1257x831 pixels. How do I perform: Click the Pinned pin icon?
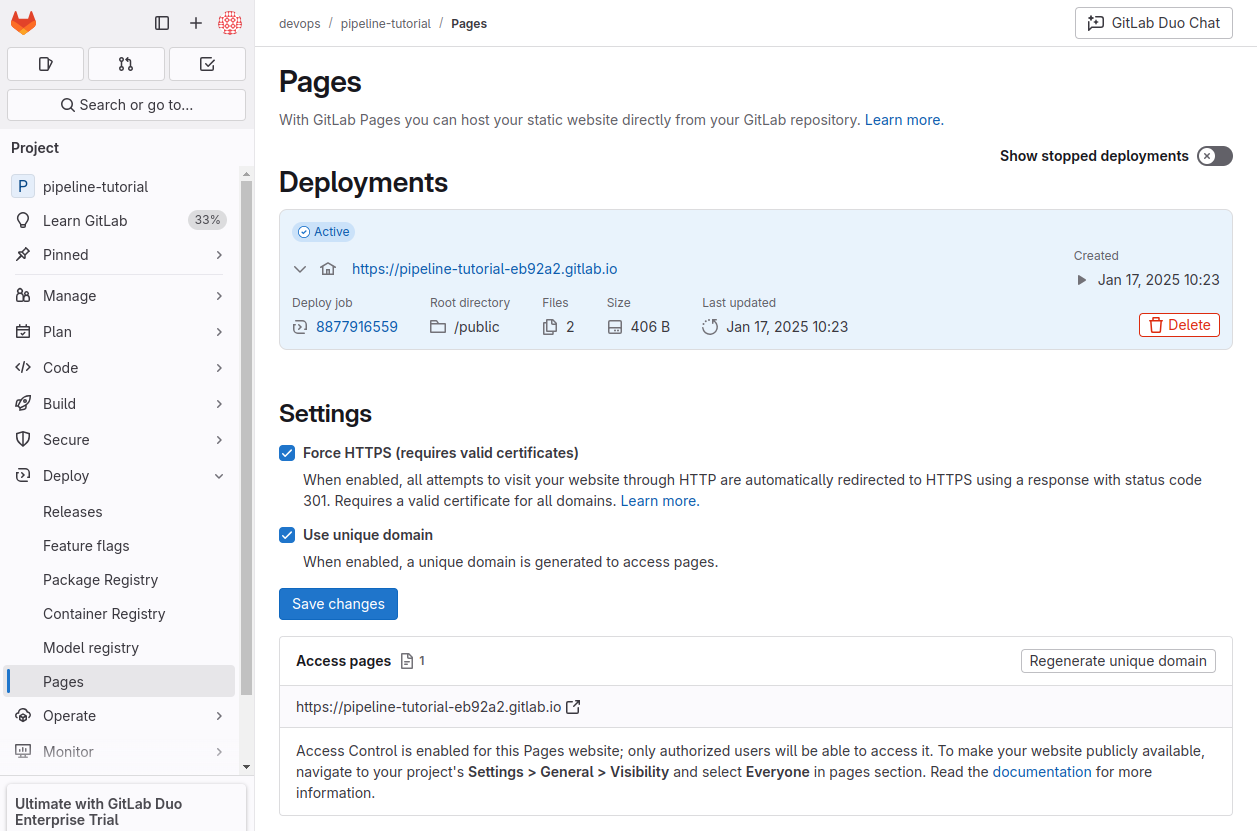pyautogui.click(x=23, y=254)
